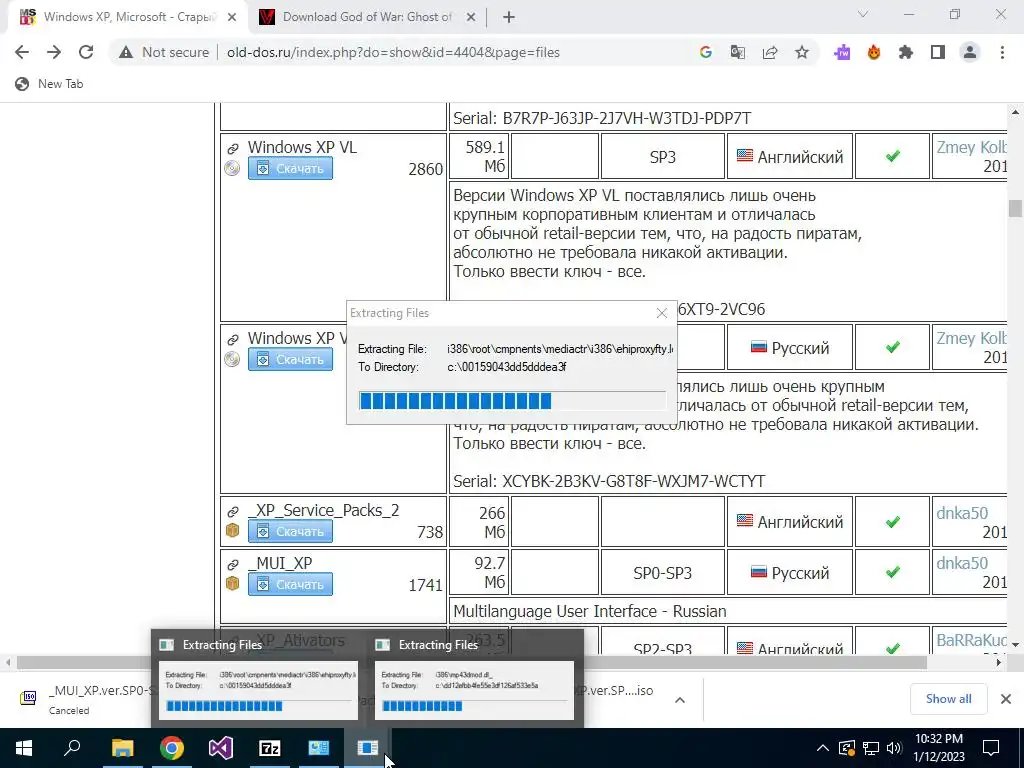Close the Windows XP, Microsoft tab
The width and height of the screenshot is (1024, 768).
[x=232, y=18]
